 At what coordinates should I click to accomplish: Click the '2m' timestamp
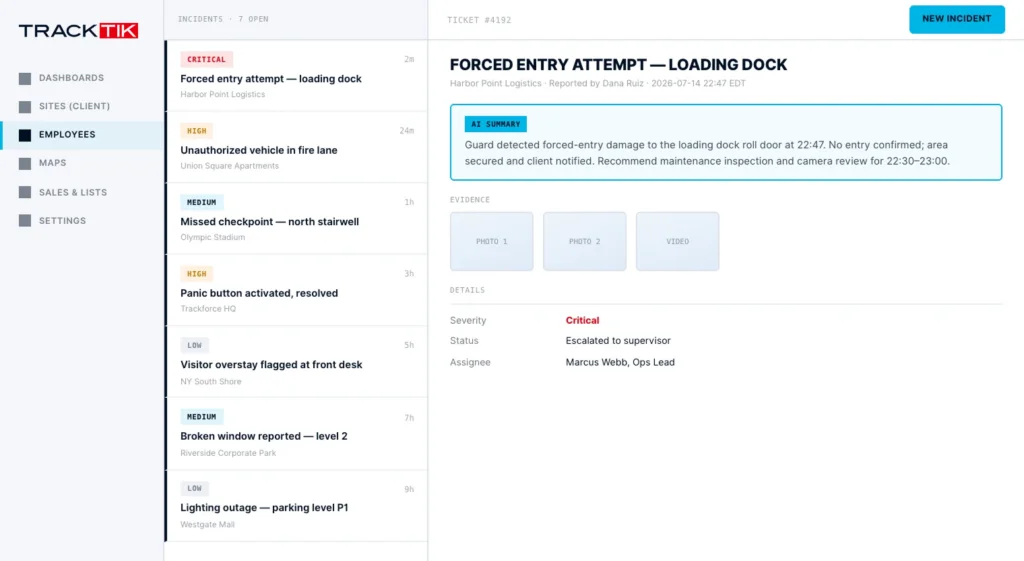(409, 59)
